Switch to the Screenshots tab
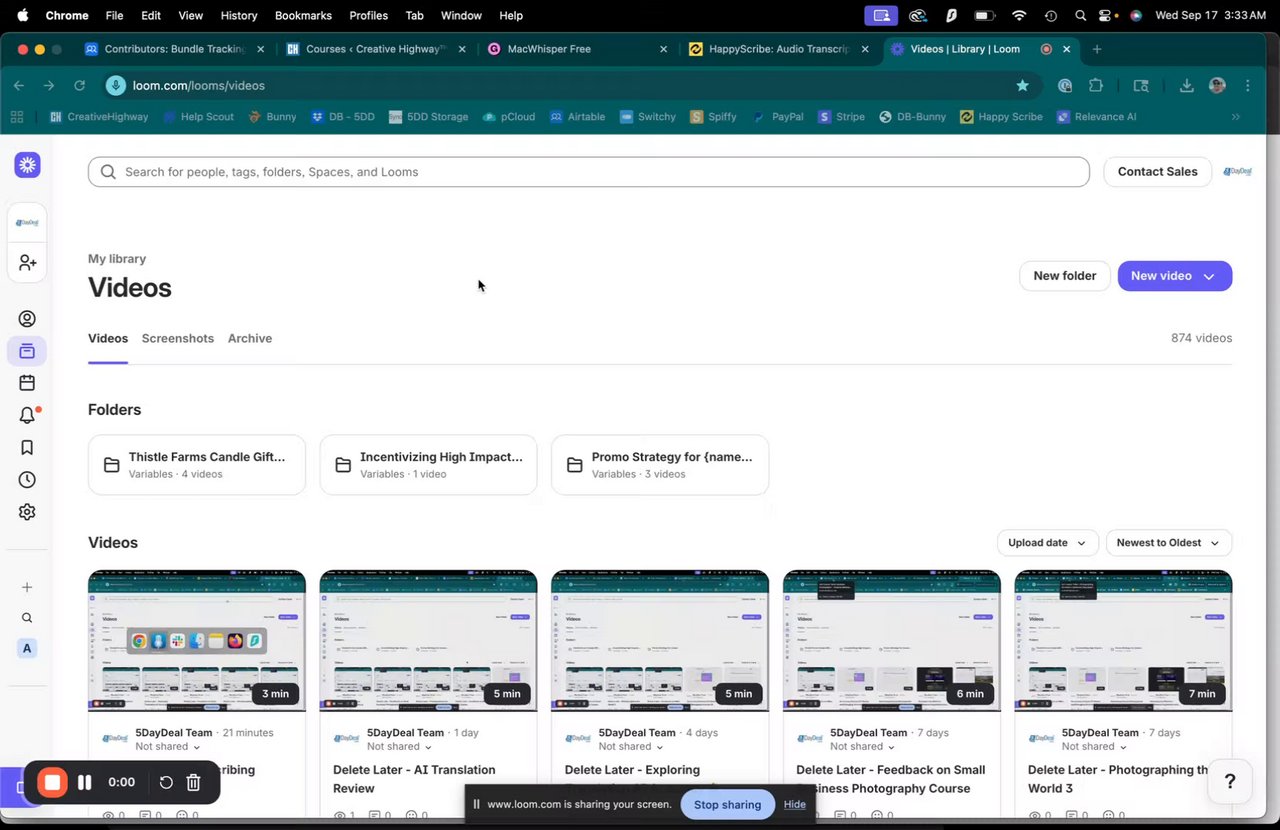Image resolution: width=1280 pixels, height=830 pixels. point(178,338)
